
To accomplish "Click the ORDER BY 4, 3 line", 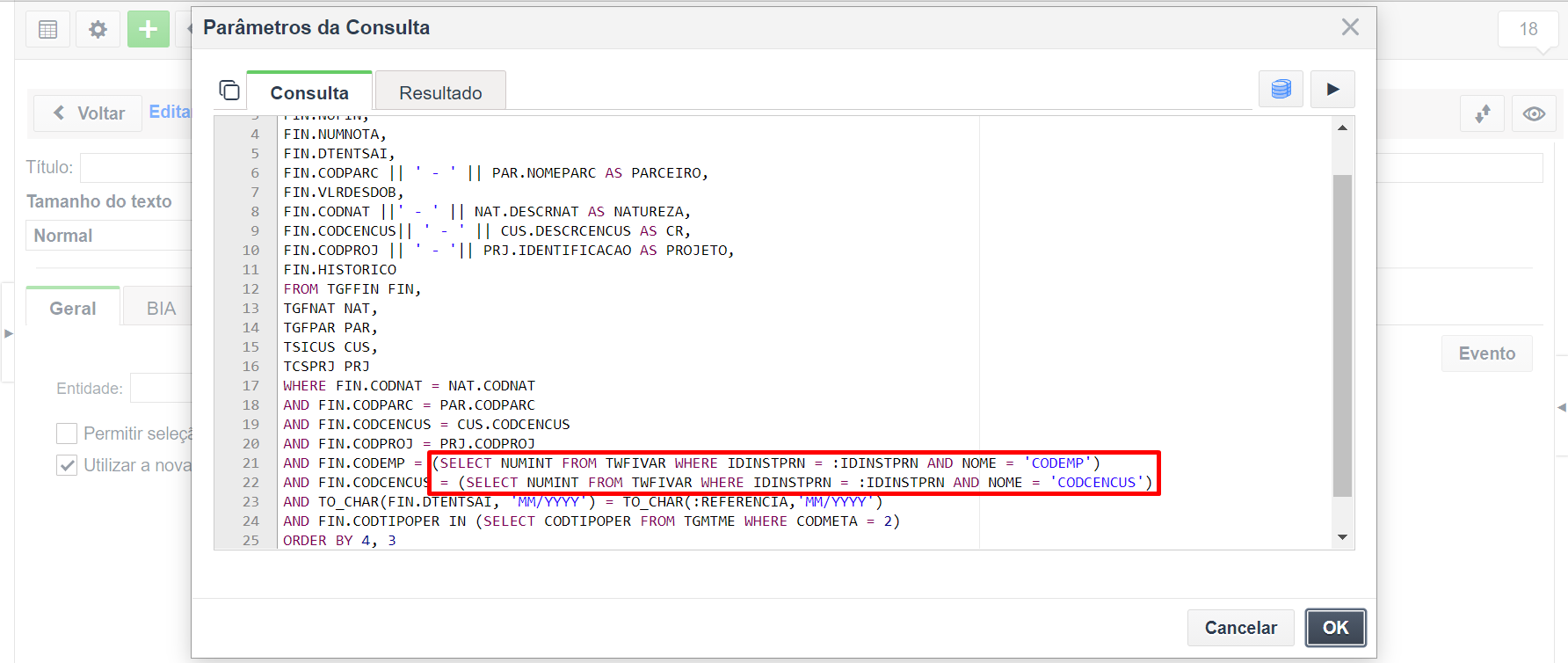I will (x=339, y=541).
